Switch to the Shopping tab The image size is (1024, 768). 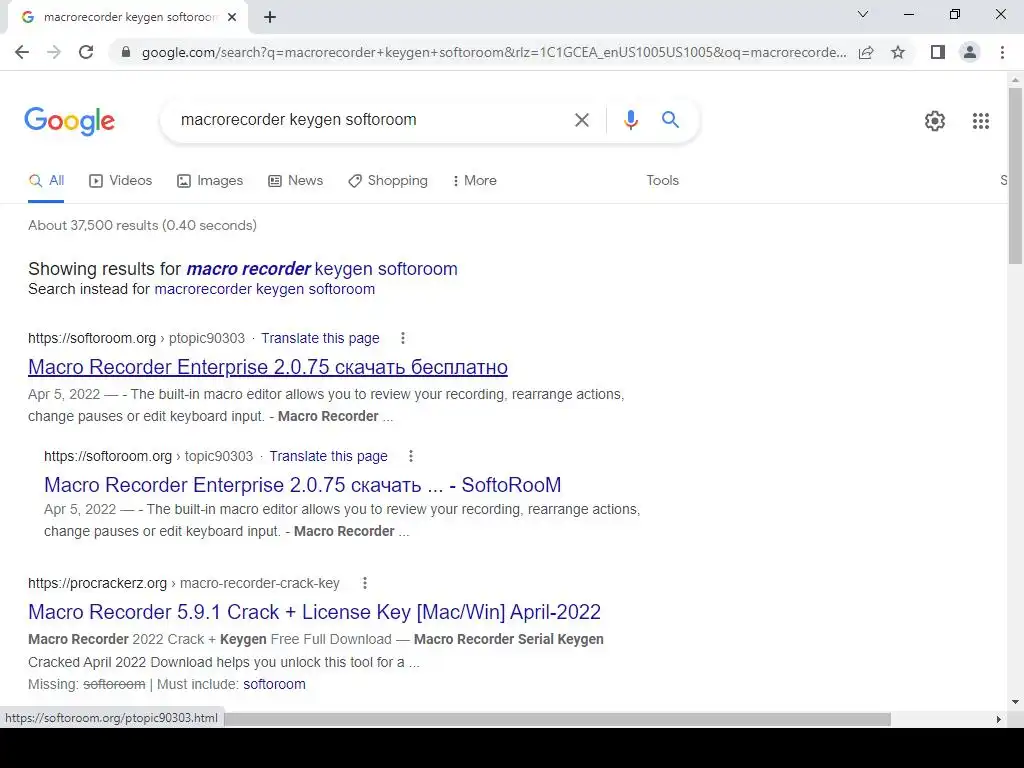tap(388, 181)
